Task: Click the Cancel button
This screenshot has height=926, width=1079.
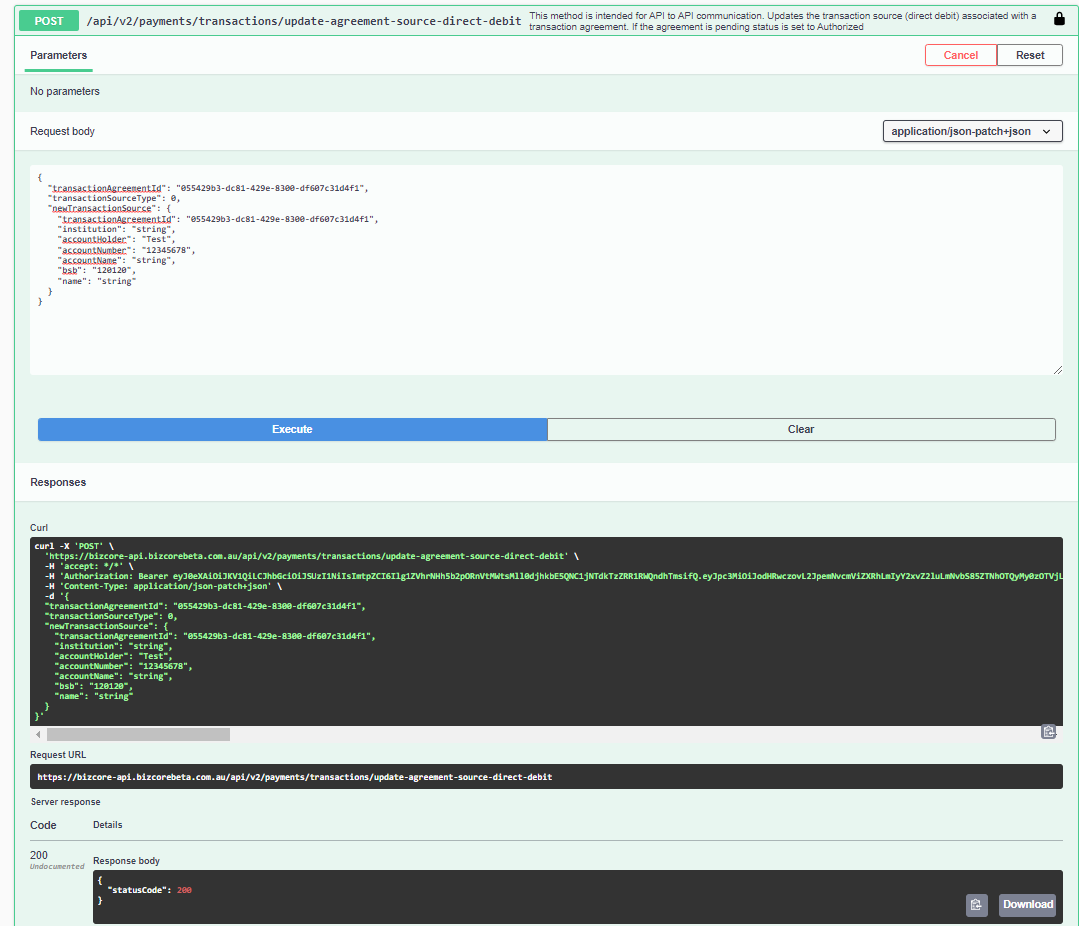Action: (960, 55)
